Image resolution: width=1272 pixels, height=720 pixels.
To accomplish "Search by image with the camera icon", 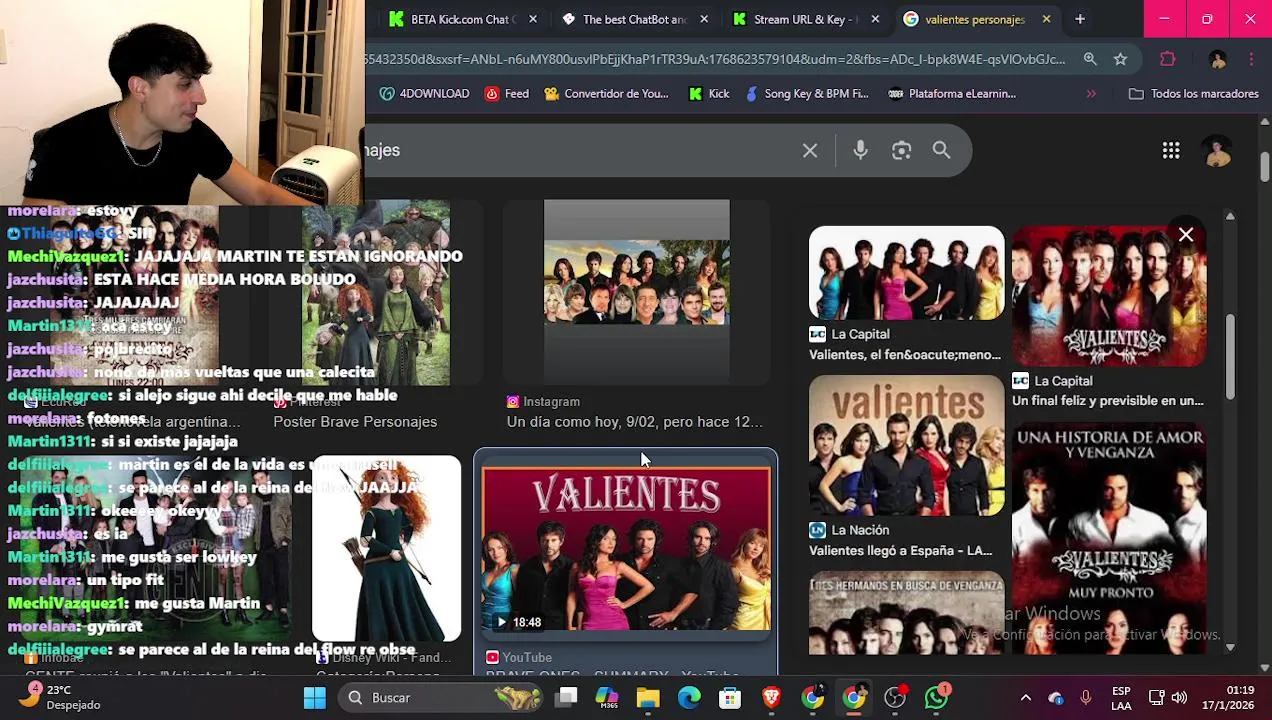I will (x=901, y=150).
